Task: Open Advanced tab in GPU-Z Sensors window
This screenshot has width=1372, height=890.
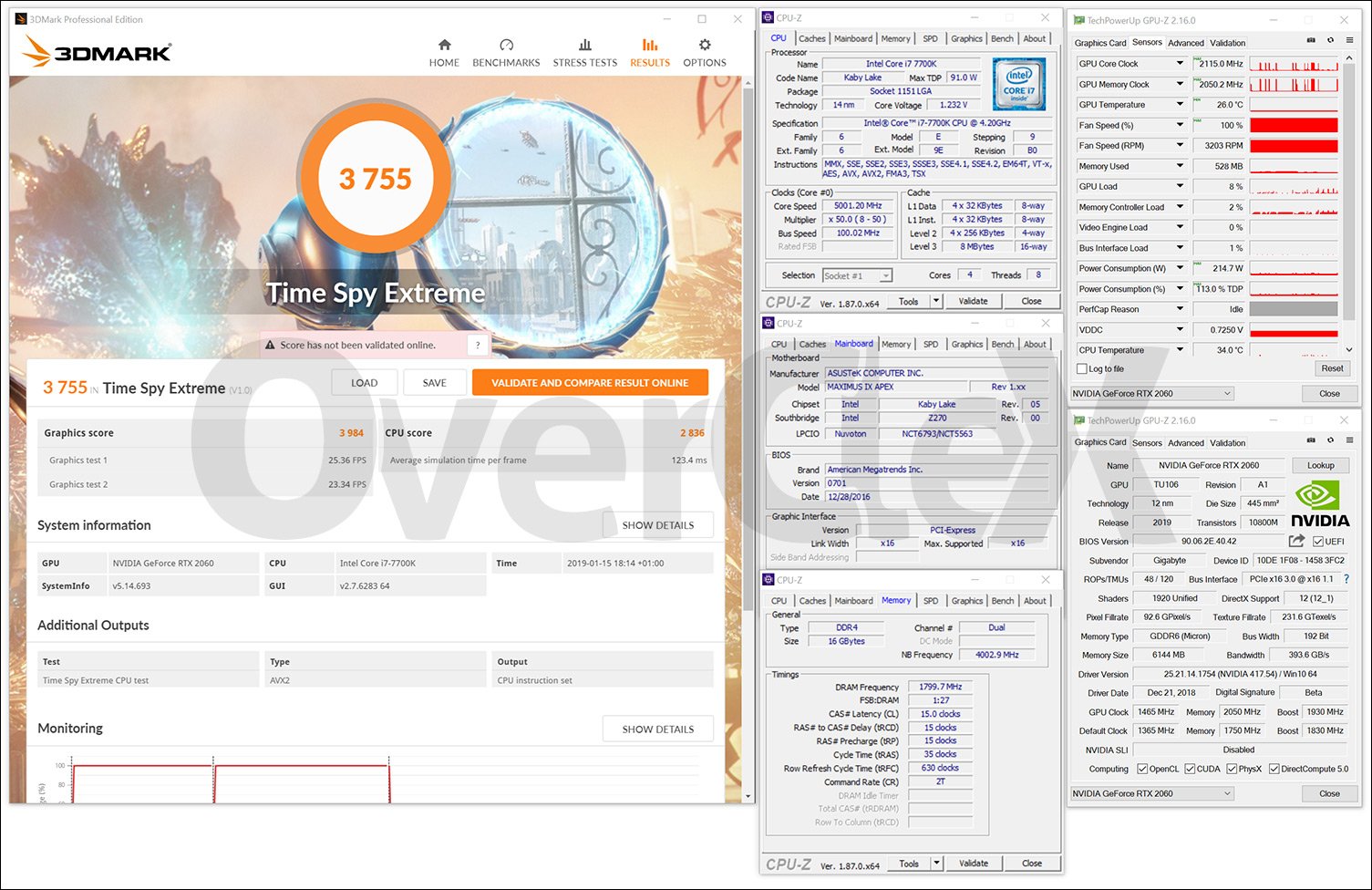Action: pos(1186,43)
